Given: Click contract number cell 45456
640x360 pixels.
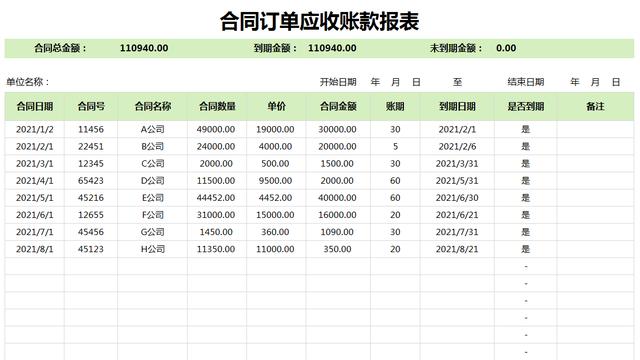Looking at the screenshot, I should [x=91, y=232].
